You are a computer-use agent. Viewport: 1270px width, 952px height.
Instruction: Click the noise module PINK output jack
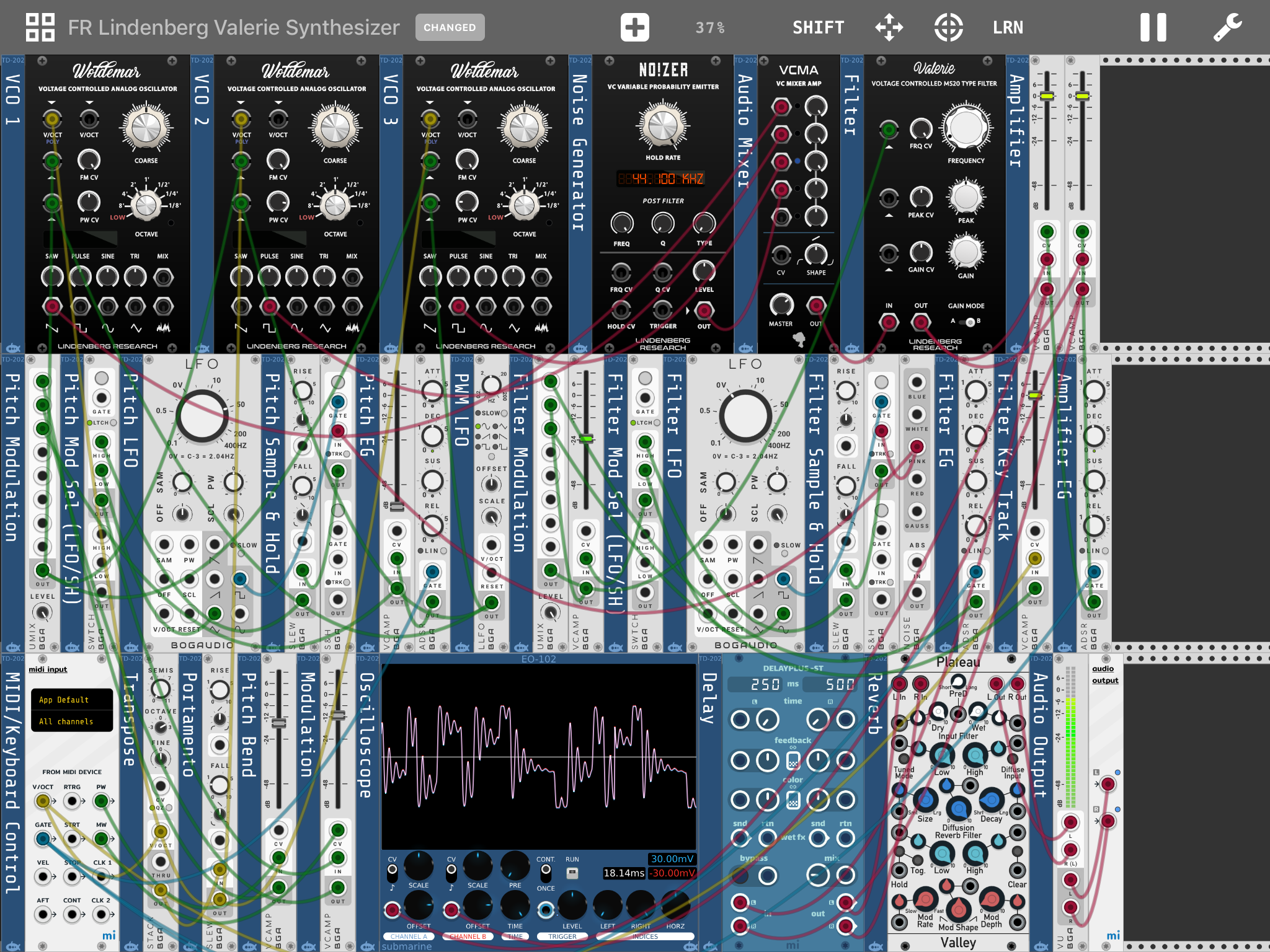coord(917,446)
